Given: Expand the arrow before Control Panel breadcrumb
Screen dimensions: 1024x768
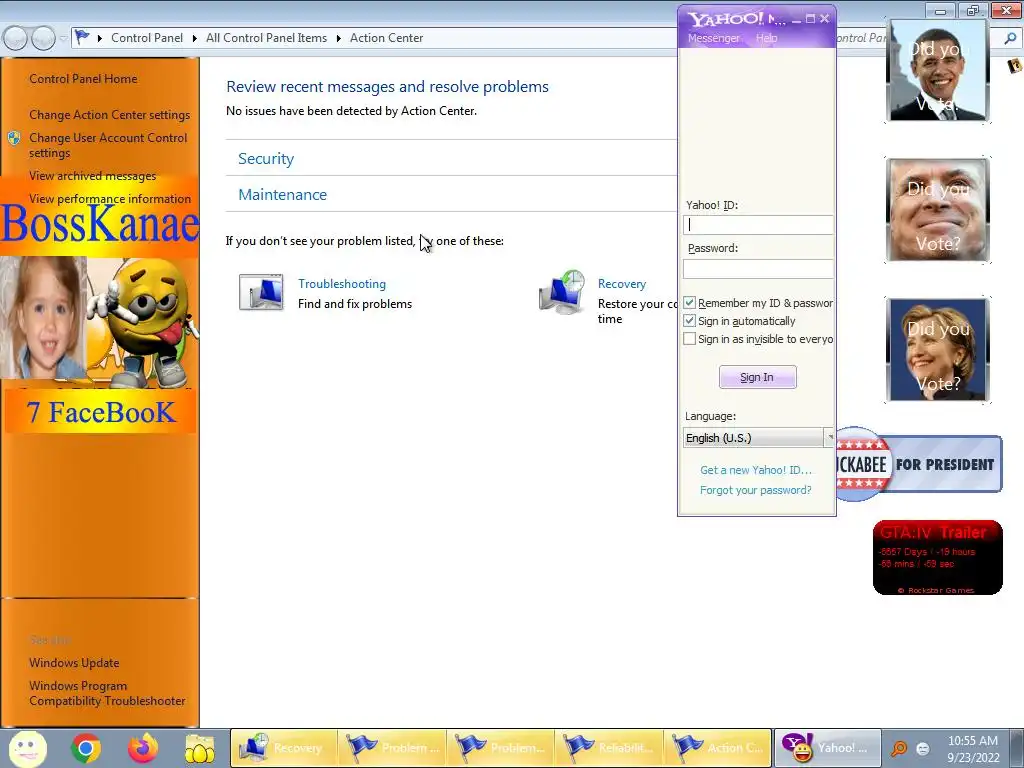Looking at the screenshot, I should (100, 38).
